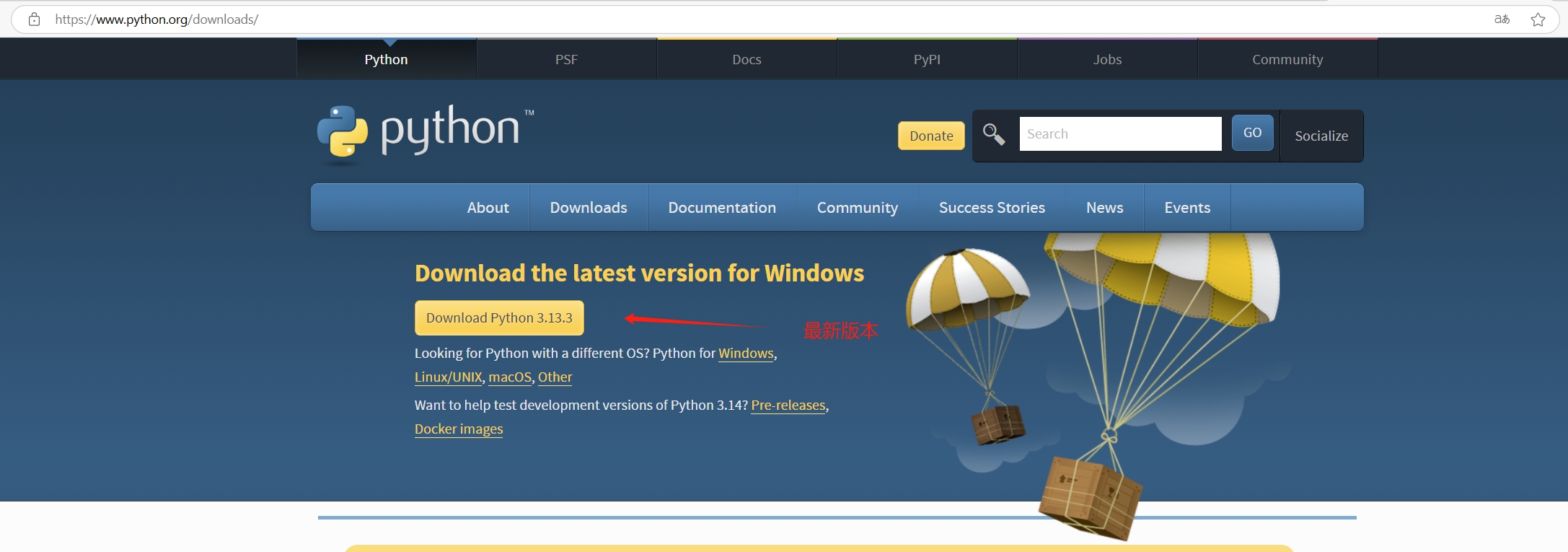Open the Community top tab

tap(1287, 59)
